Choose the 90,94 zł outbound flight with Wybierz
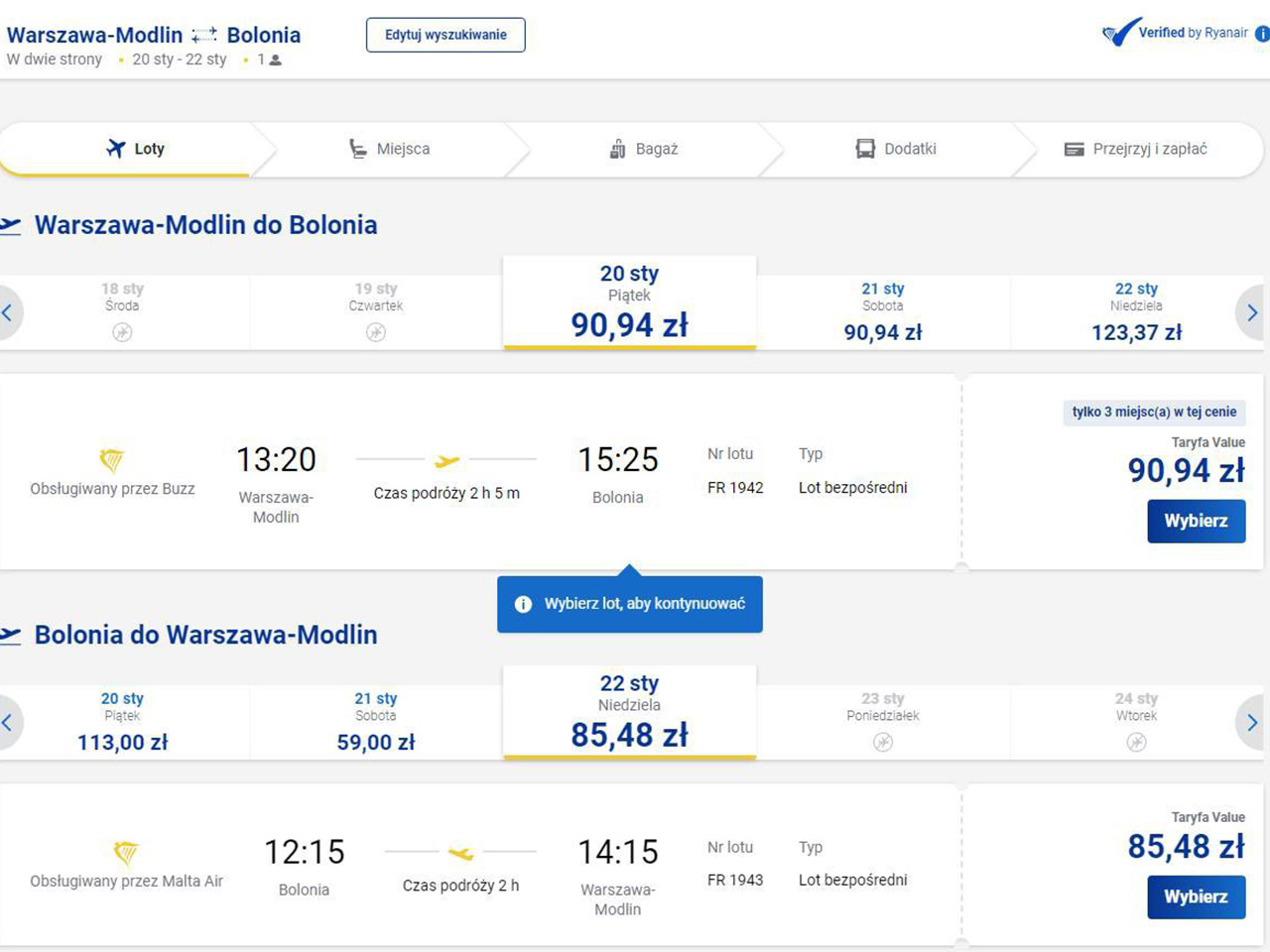The image size is (1270, 952). [1196, 521]
